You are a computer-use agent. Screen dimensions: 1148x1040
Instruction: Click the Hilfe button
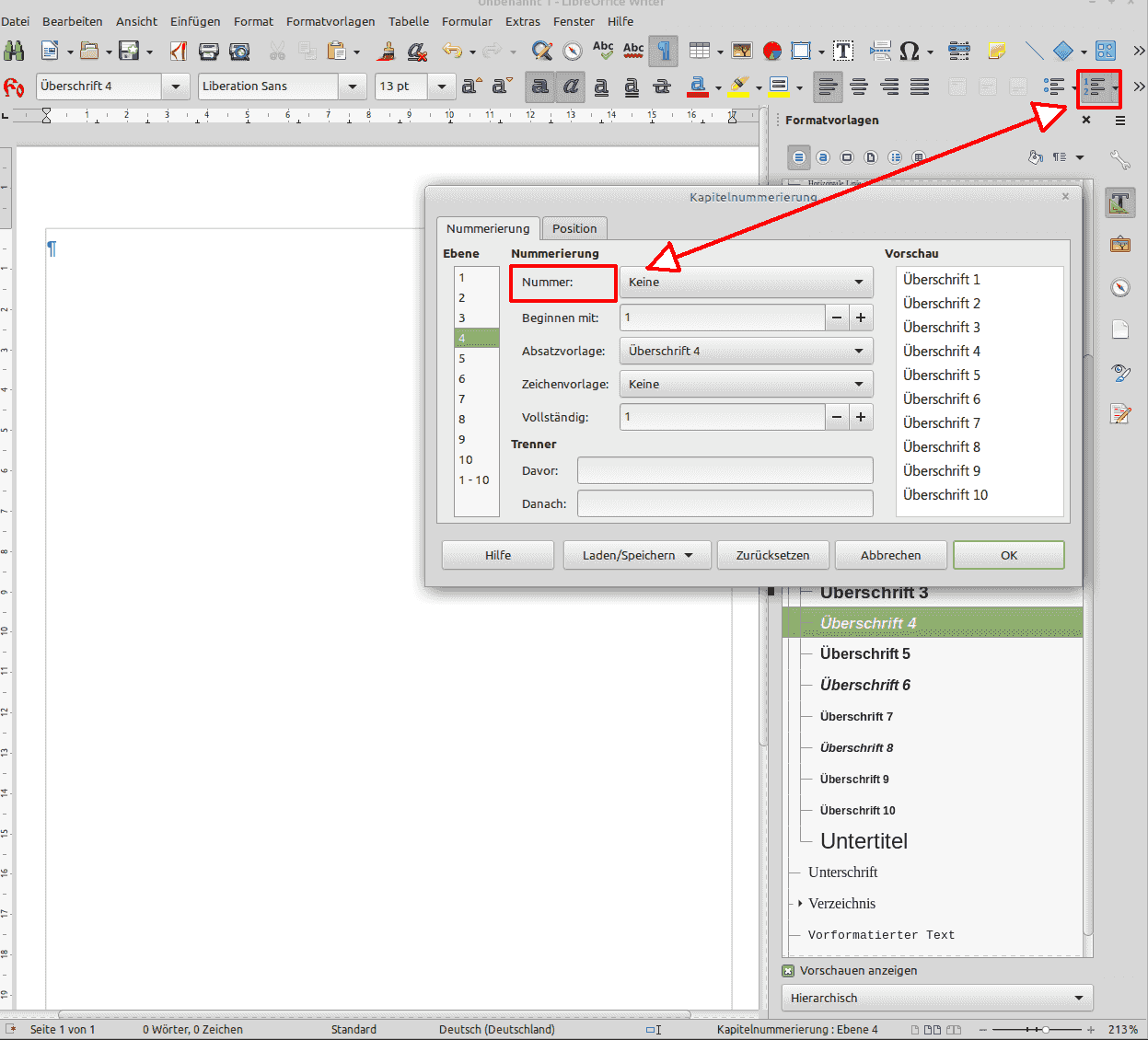[498, 555]
